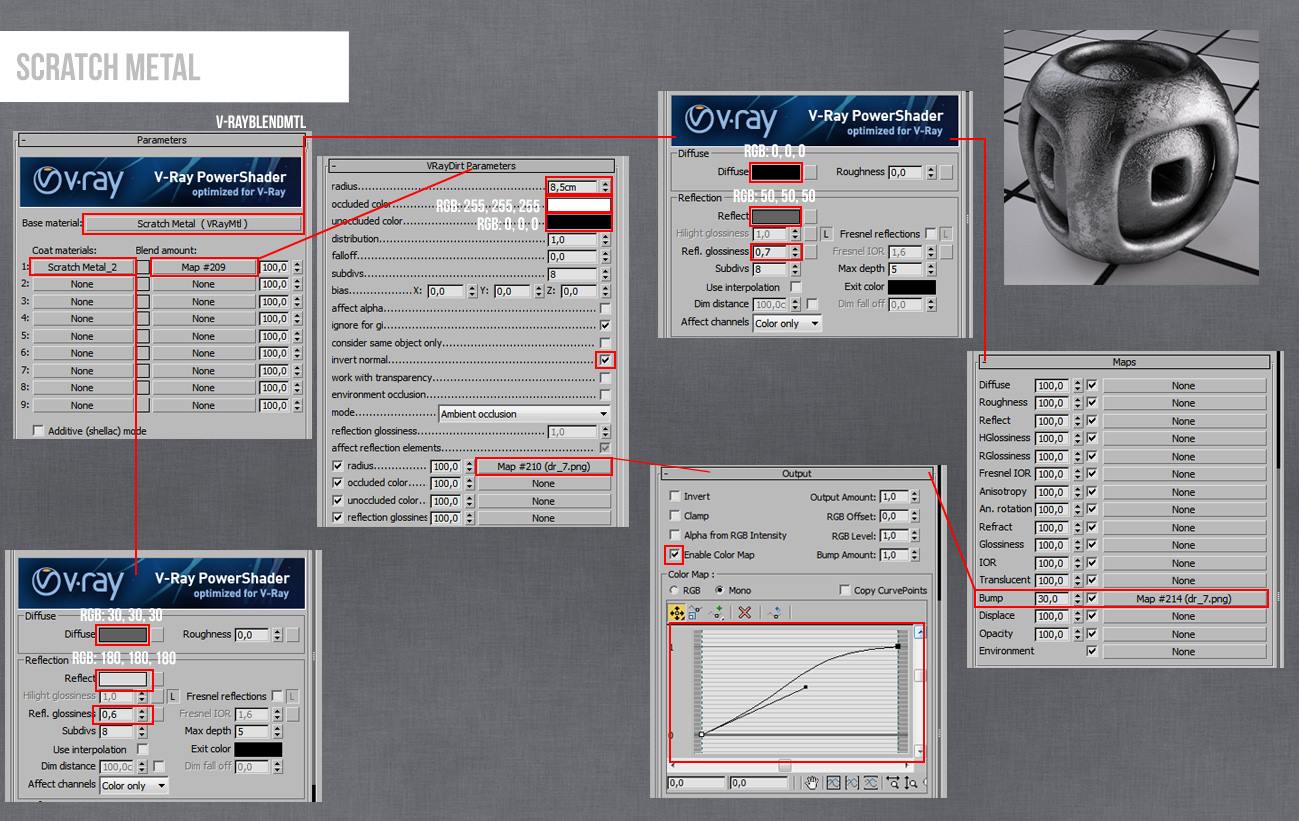
Task: Toggle the affect alpha checkbox
Action: (605, 308)
